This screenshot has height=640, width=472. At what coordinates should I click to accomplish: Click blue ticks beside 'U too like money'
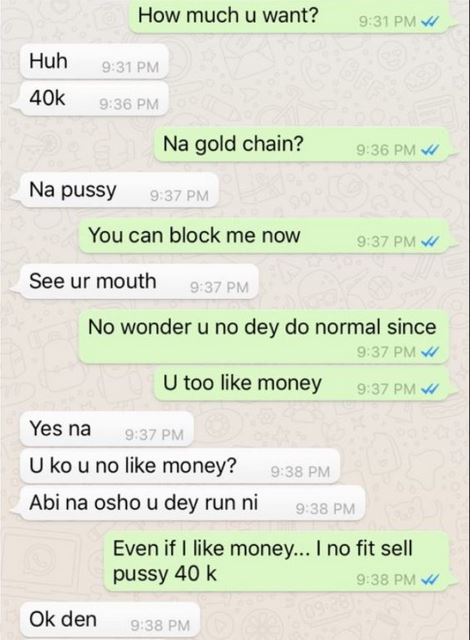[x=429, y=389]
